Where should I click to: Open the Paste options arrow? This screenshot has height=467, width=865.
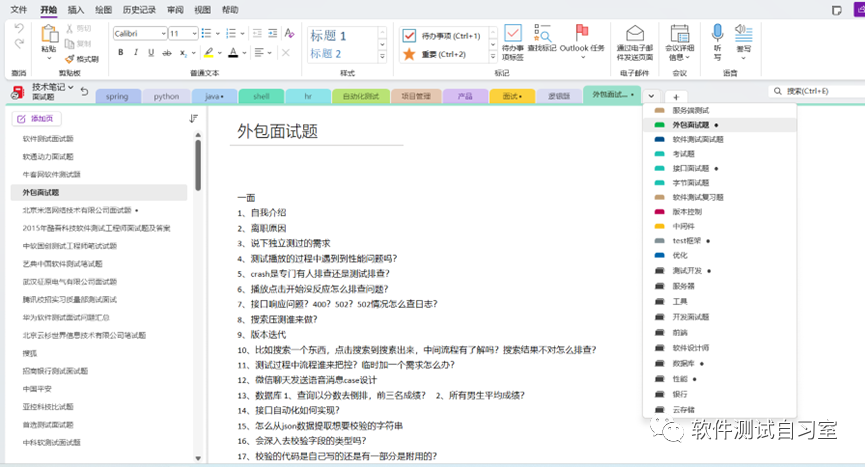point(49,57)
